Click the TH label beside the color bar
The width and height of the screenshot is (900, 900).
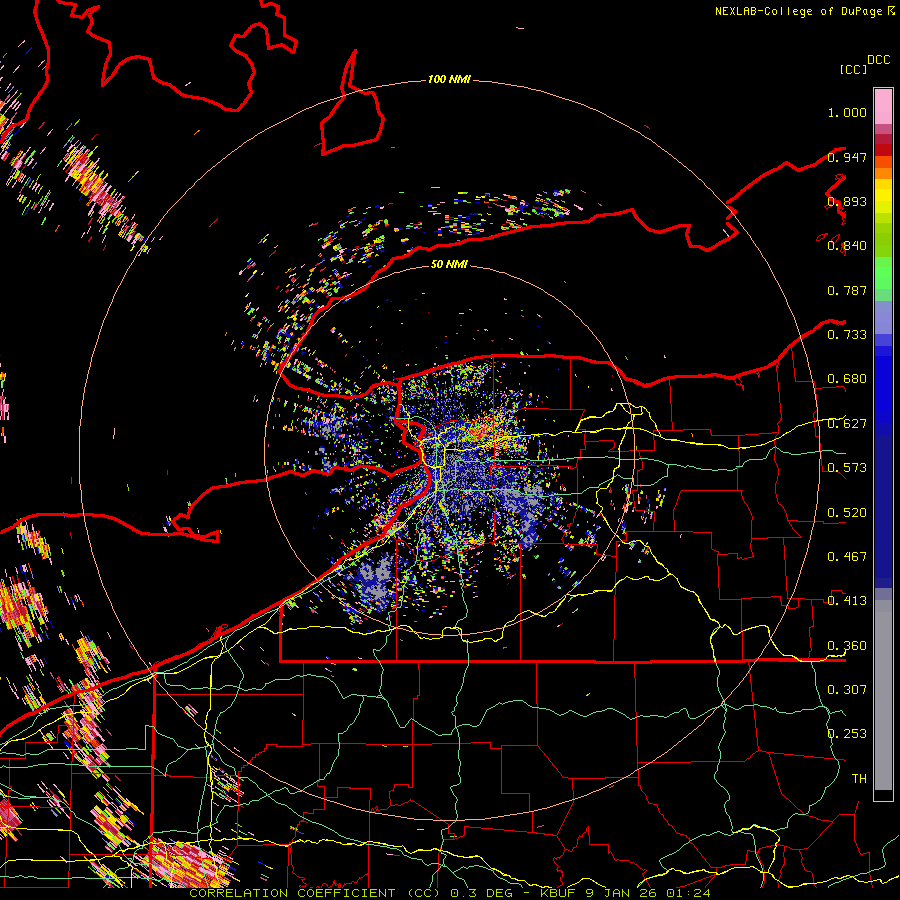[x=859, y=779]
